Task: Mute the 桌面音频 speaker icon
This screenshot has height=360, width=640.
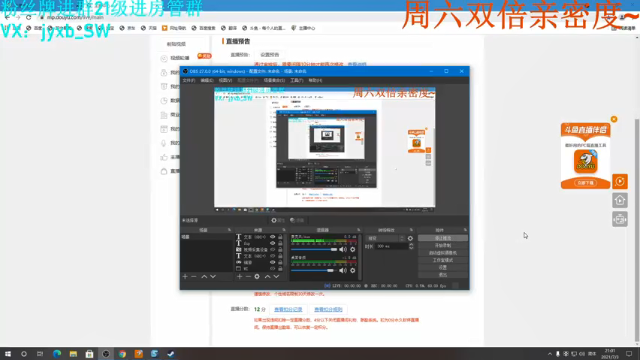Action: (343, 270)
